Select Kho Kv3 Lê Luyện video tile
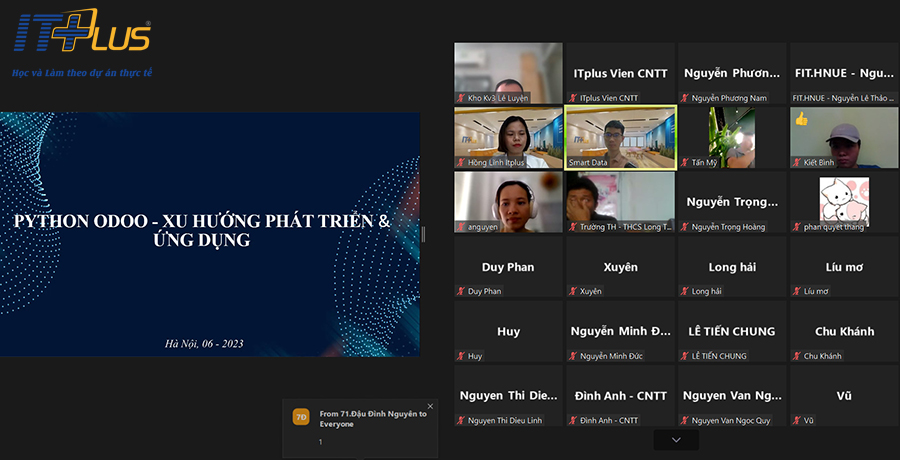The width and height of the screenshot is (900, 460). point(508,72)
